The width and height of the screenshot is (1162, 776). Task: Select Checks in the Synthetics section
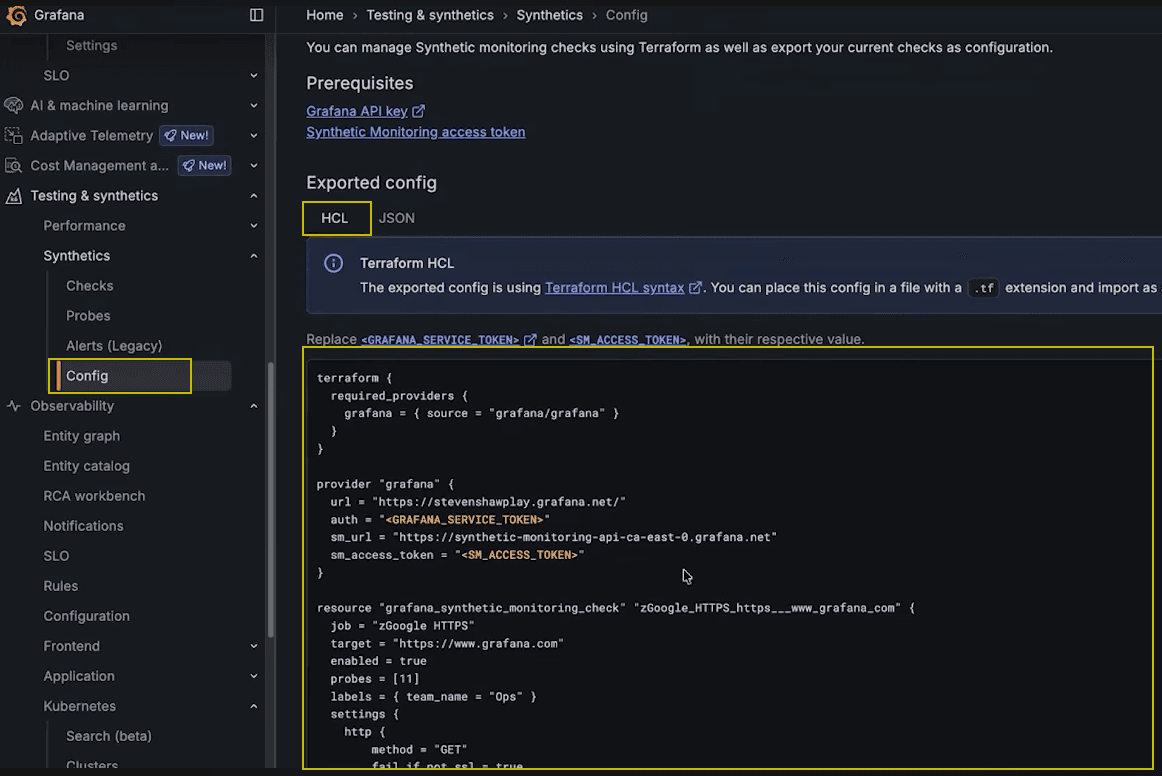pos(89,285)
